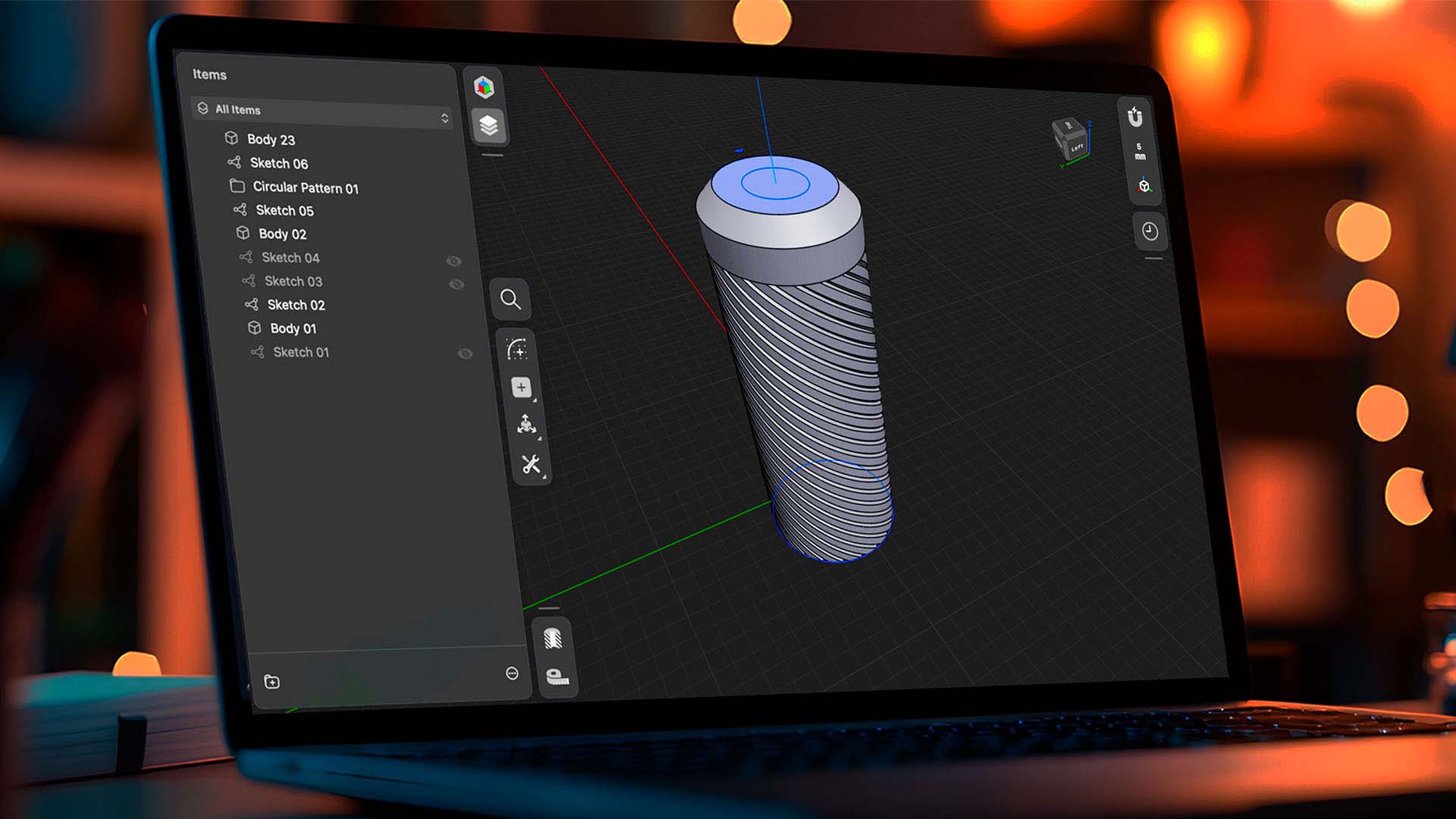Select the Transform move arrows tool
Screen dimensions: 1456x819
pyautogui.click(x=526, y=425)
